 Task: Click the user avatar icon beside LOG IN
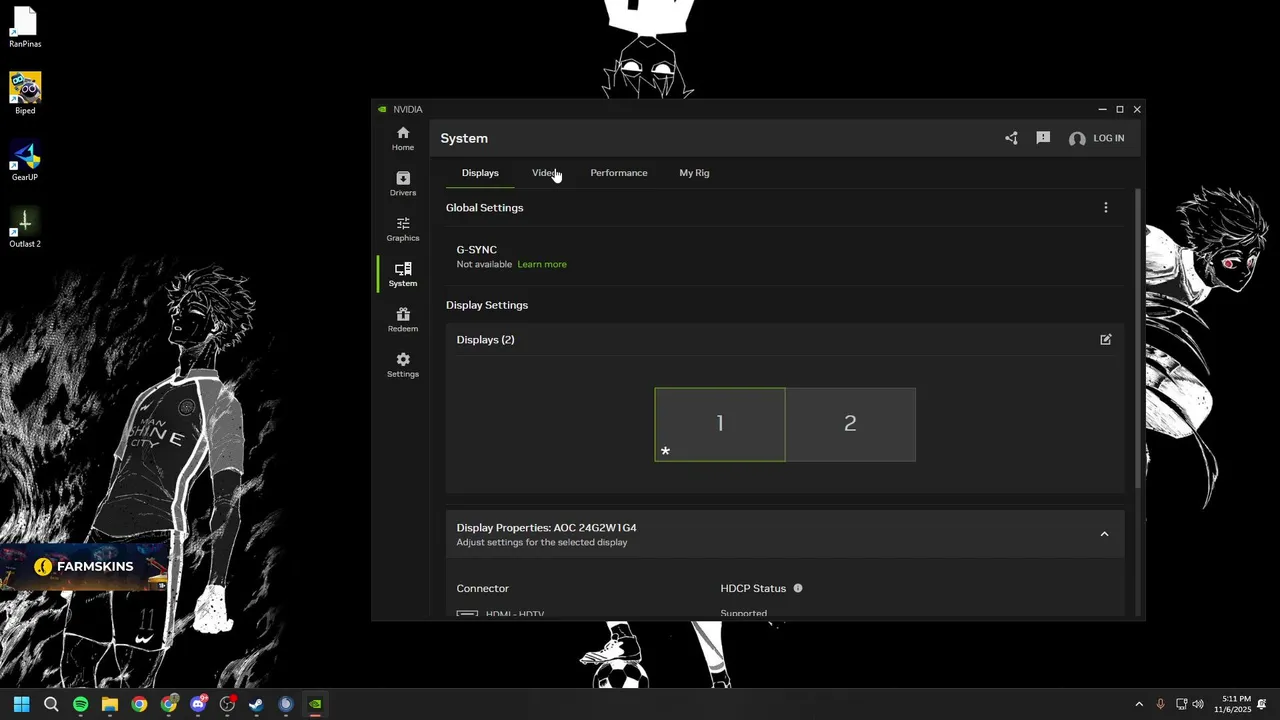click(1077, 139)
